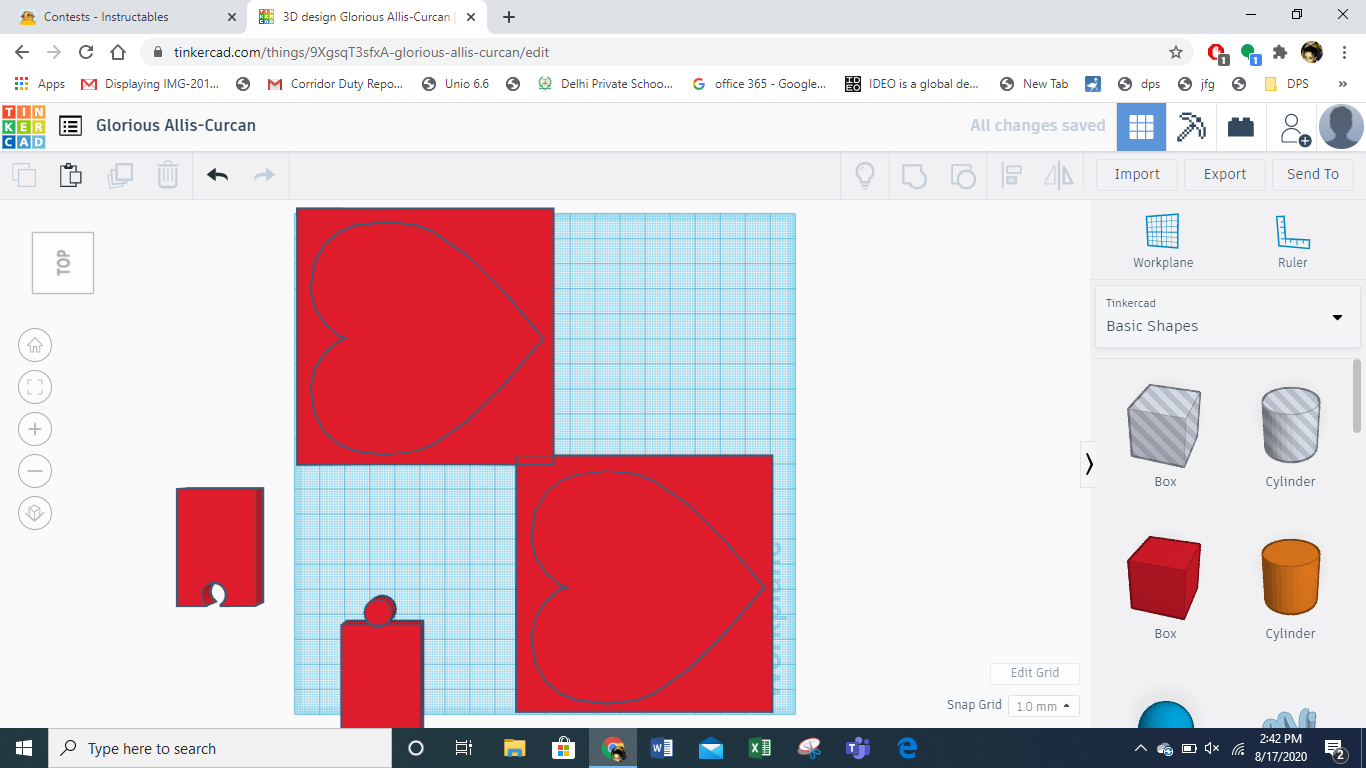Open the user profile avatar
Viewport: 1366px width, 768px height.
click(x=1341, y=126)
